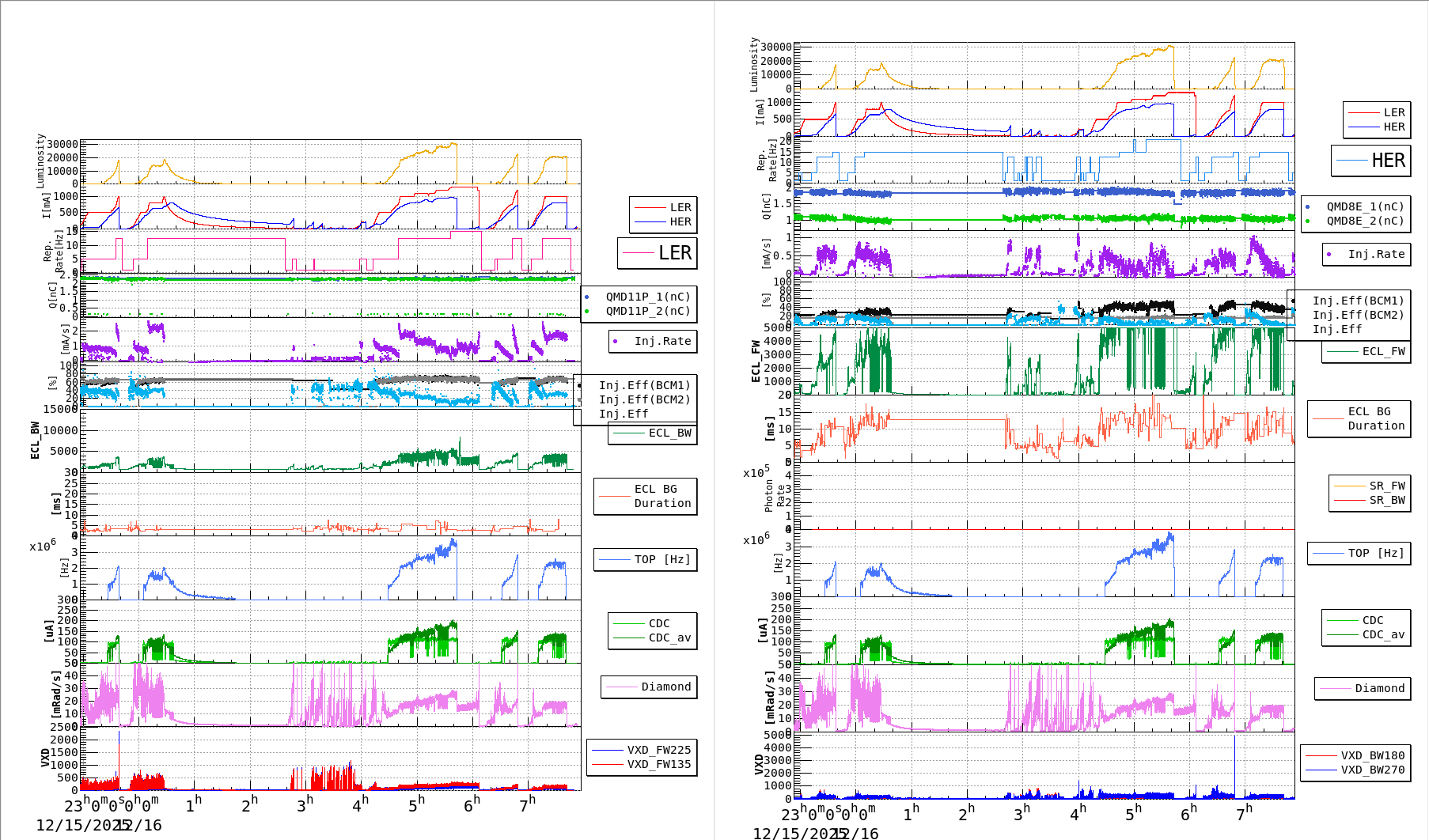Select the QMD11P_1(nC) legend entry
1429x840 pixels.
tap(647, 297)
